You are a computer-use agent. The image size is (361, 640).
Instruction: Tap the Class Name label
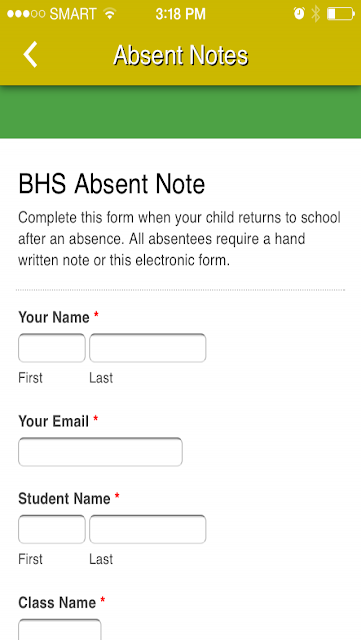tap(57, 602)
